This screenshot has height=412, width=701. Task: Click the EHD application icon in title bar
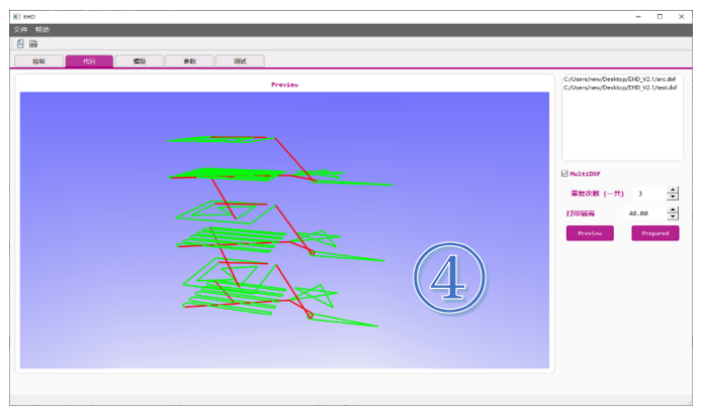point(18,17)
